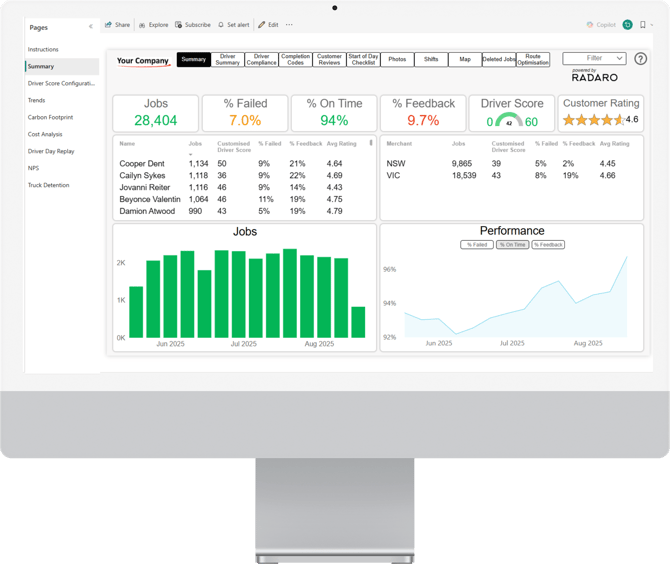670x564 pixels.
Task: Open the Driver Compliance tab
Action: point(262,59)
